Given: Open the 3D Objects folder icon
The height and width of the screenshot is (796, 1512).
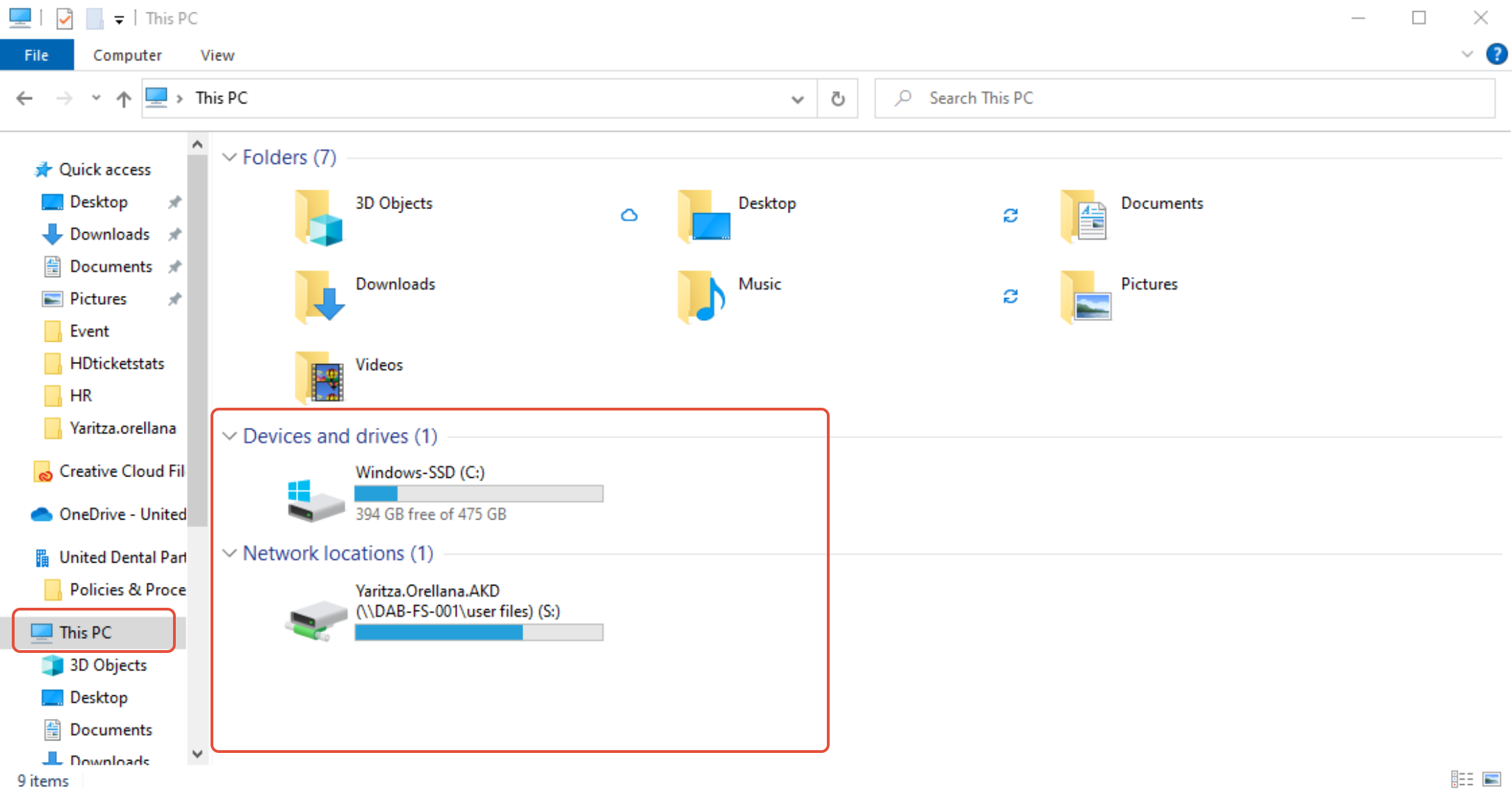Looking at the screenshot, I should 319,218.
